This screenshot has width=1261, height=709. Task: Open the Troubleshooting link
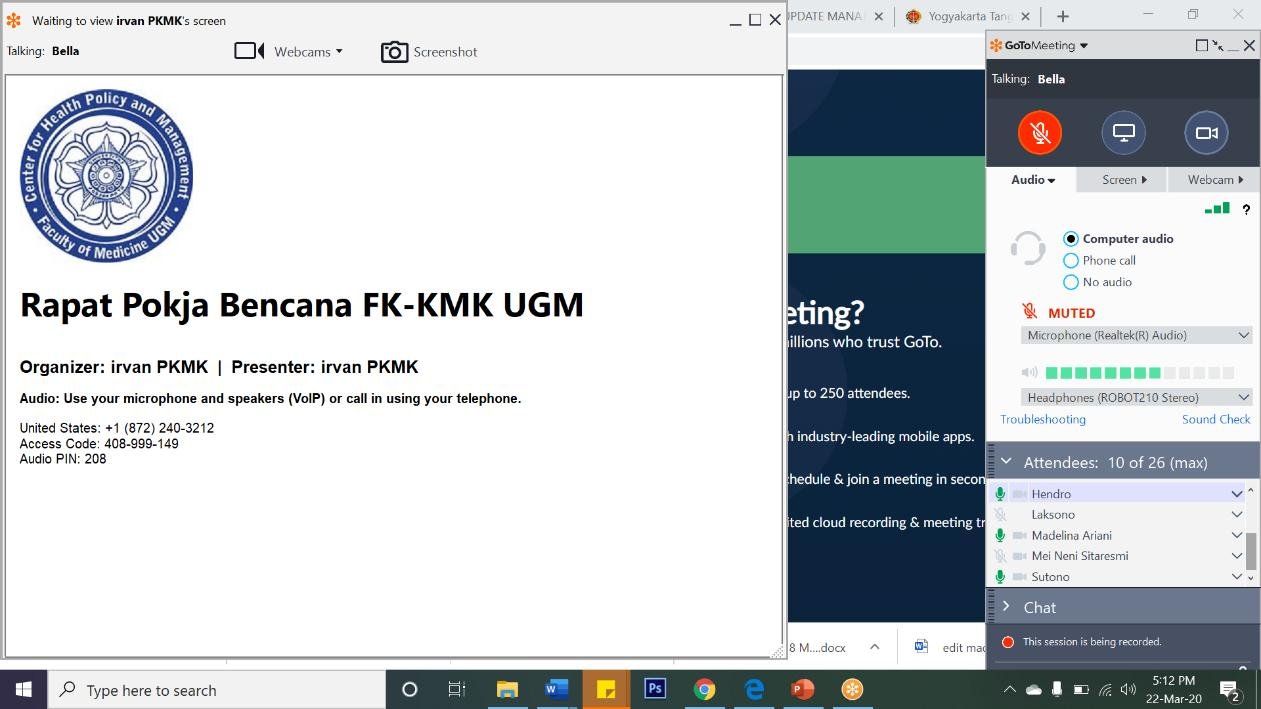click(x=1043, y=419)
